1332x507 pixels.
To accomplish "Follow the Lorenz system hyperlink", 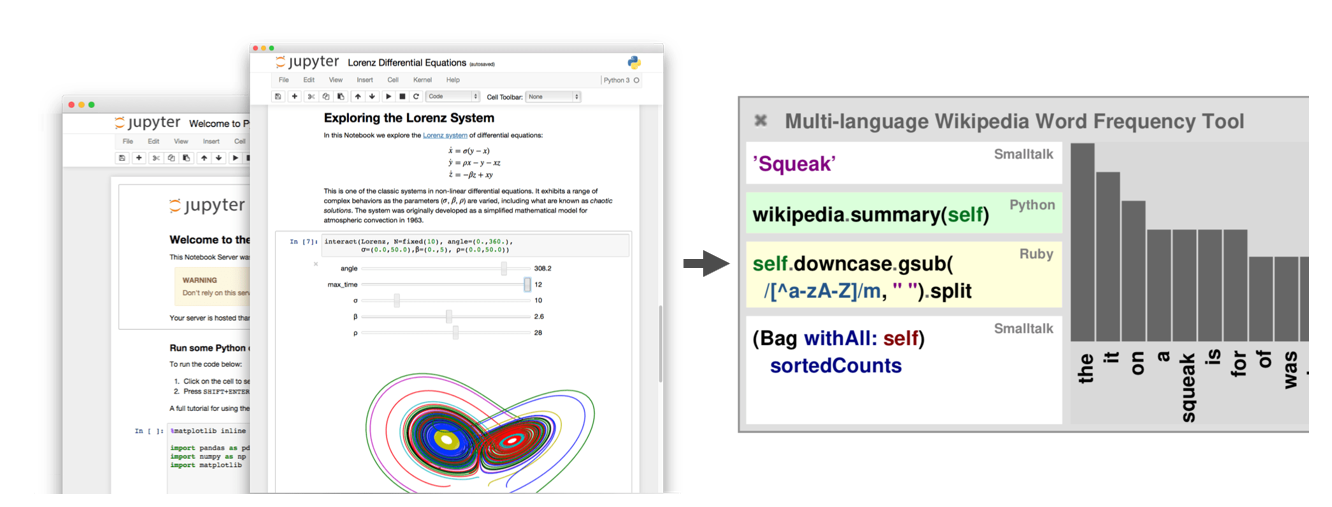I will 445,135.
